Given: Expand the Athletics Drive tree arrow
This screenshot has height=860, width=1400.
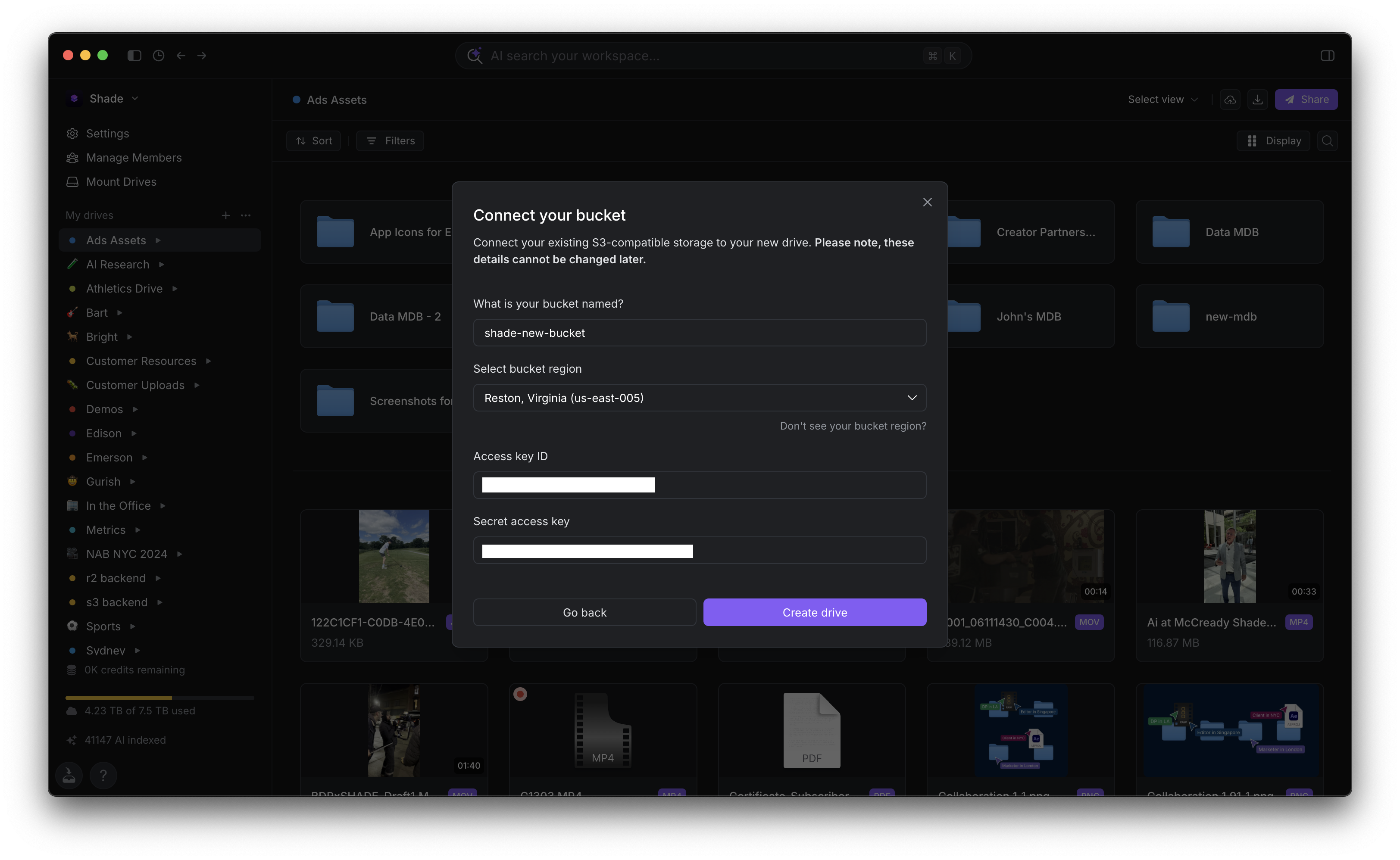Looking at the screenshot, I should coord(175,288).
